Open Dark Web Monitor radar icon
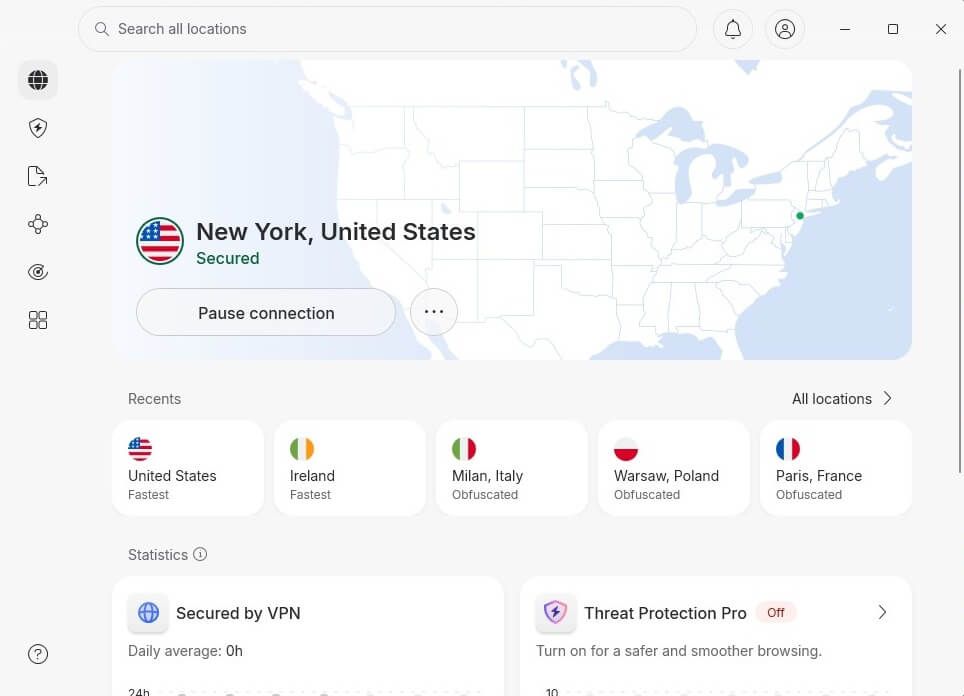964x696 pixels. [x=38, y=272]
